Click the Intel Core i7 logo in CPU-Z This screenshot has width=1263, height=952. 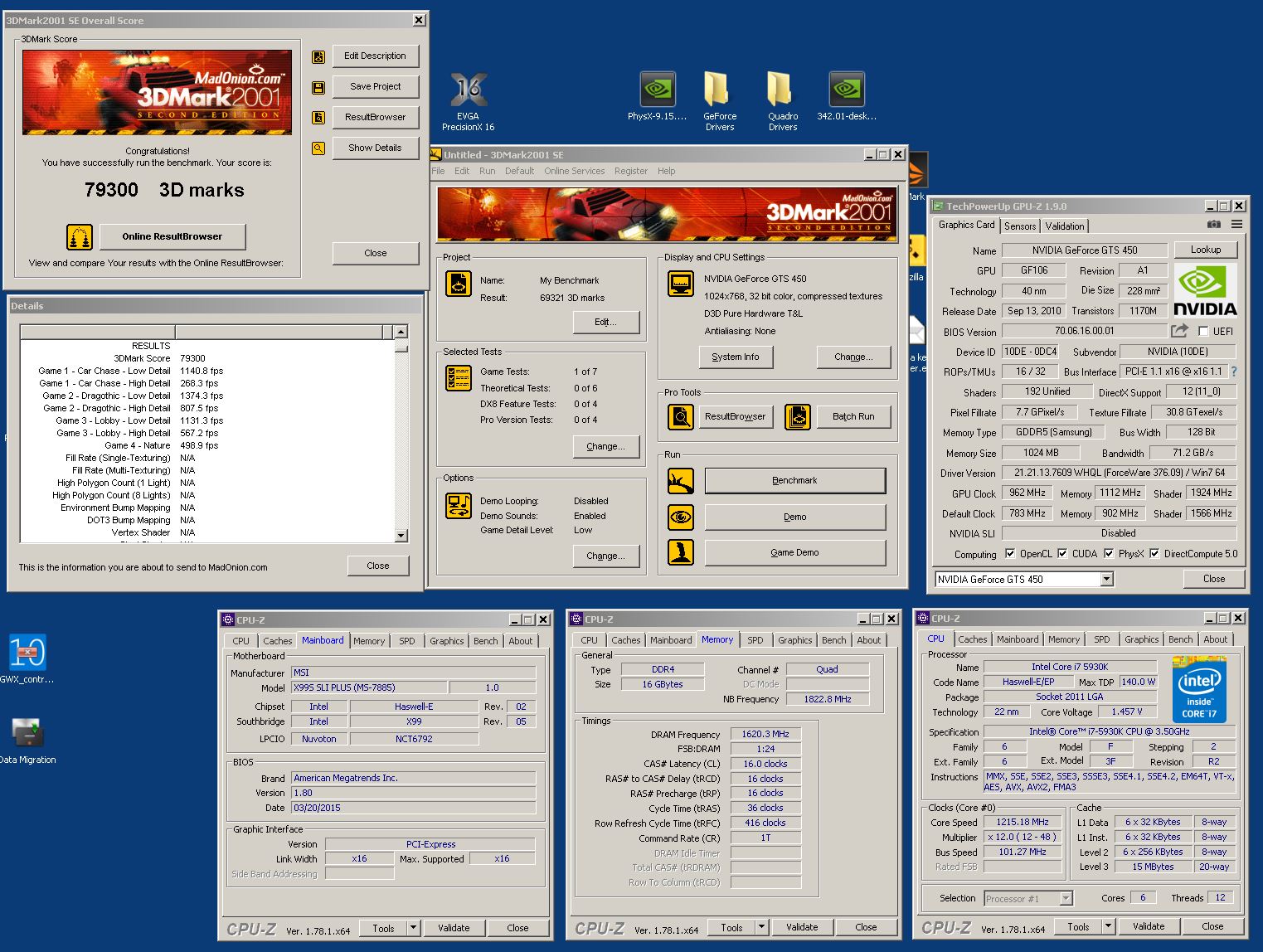[x=1199, y=689]
